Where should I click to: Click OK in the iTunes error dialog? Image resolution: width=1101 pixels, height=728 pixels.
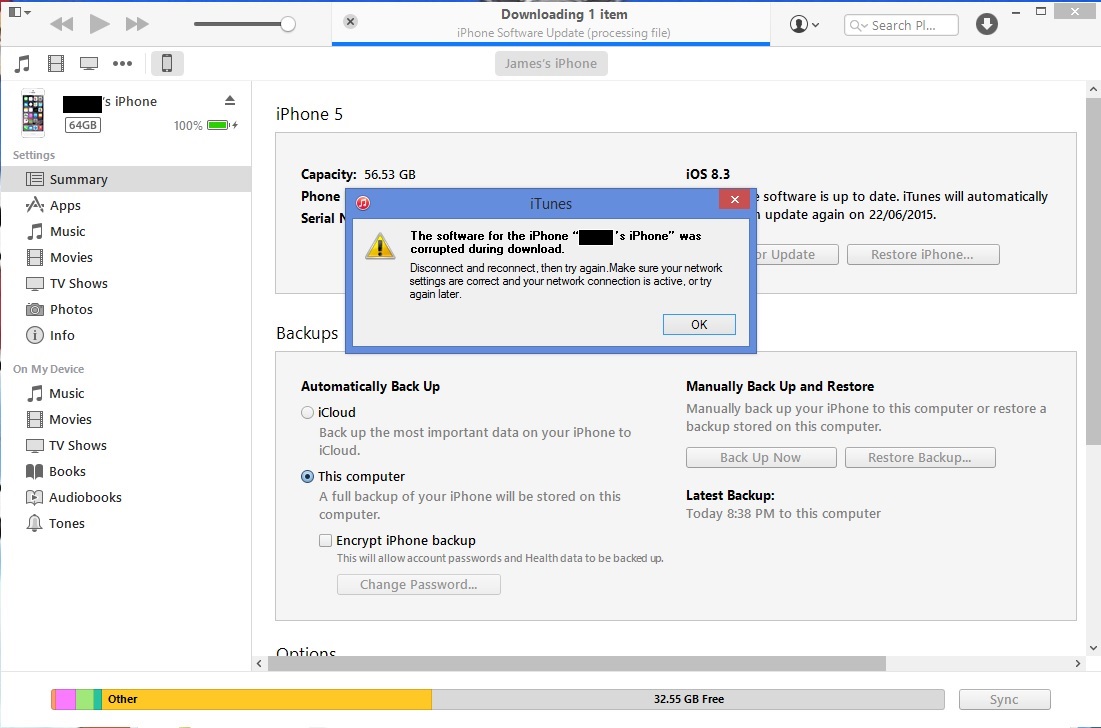[699, 324]
